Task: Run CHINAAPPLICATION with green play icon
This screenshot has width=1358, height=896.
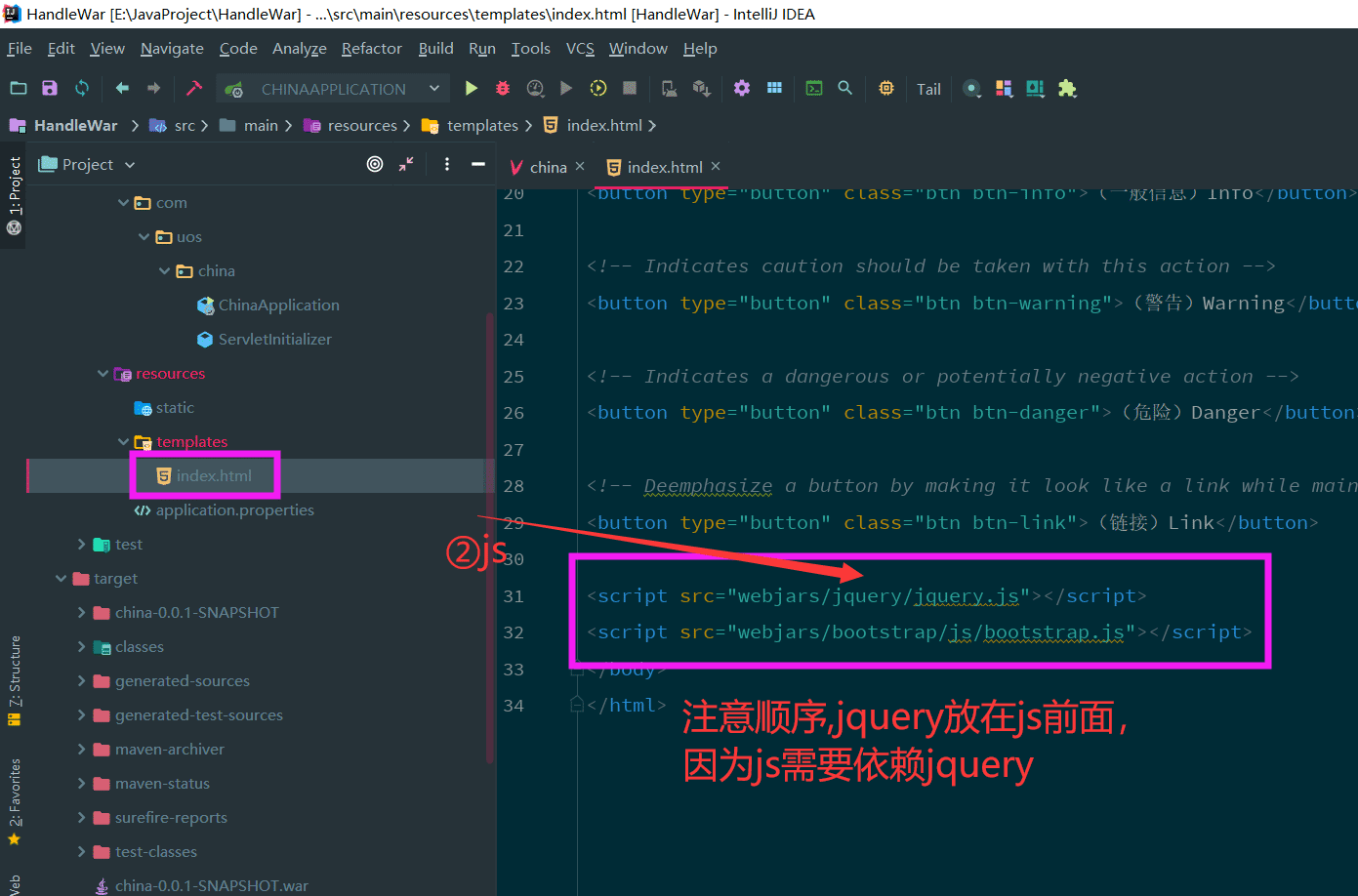Action: [x=472, y=88]
